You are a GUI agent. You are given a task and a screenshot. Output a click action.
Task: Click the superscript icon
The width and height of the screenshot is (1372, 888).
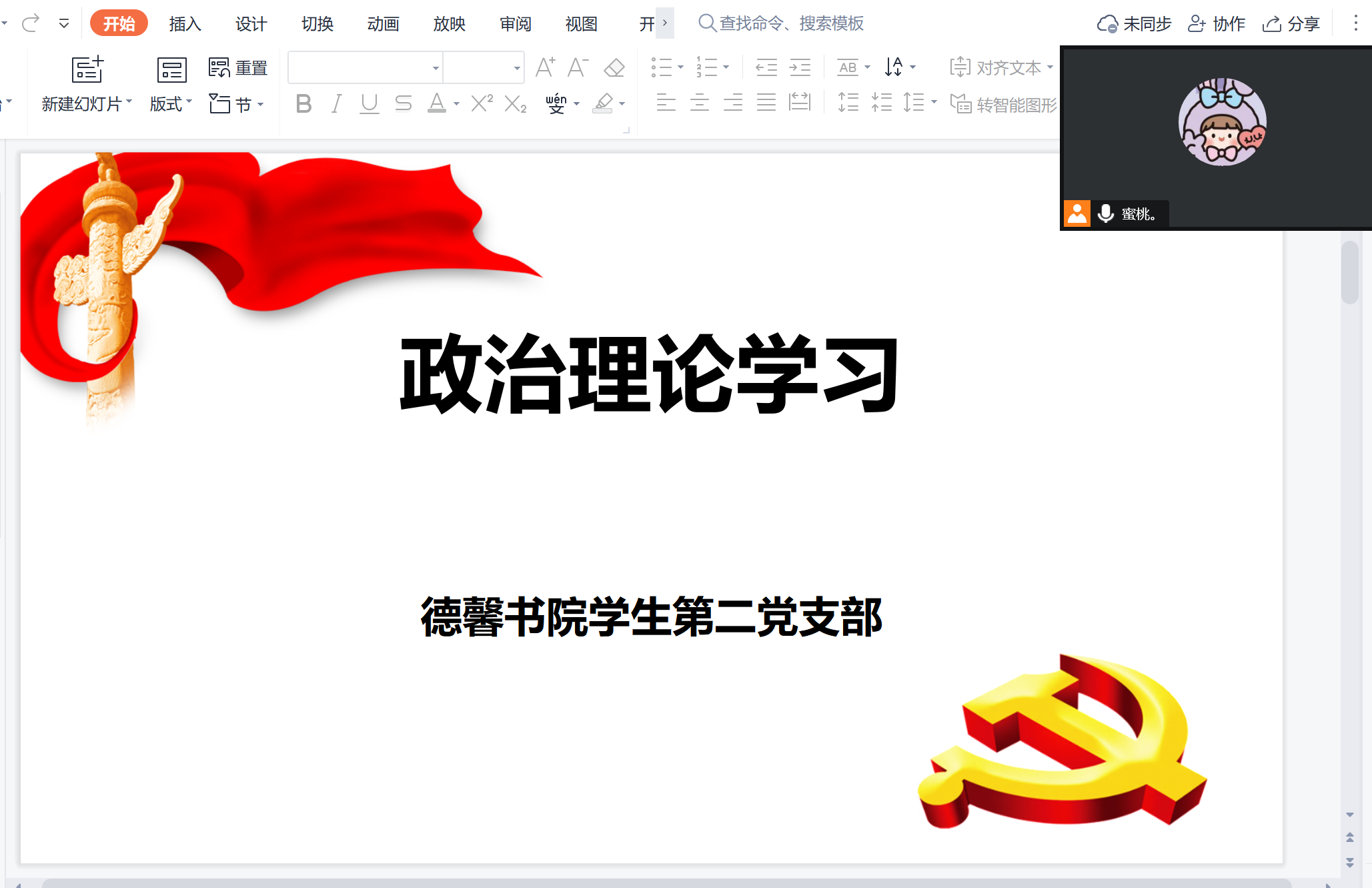[x=482, y=103]
